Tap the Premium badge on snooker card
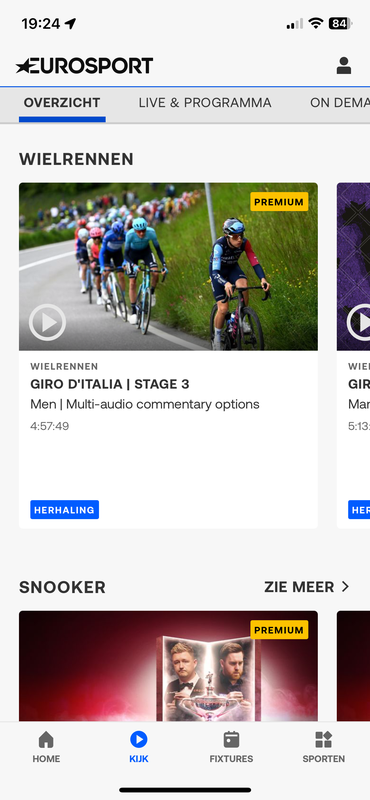370x800 pixels. coord(279,630)
